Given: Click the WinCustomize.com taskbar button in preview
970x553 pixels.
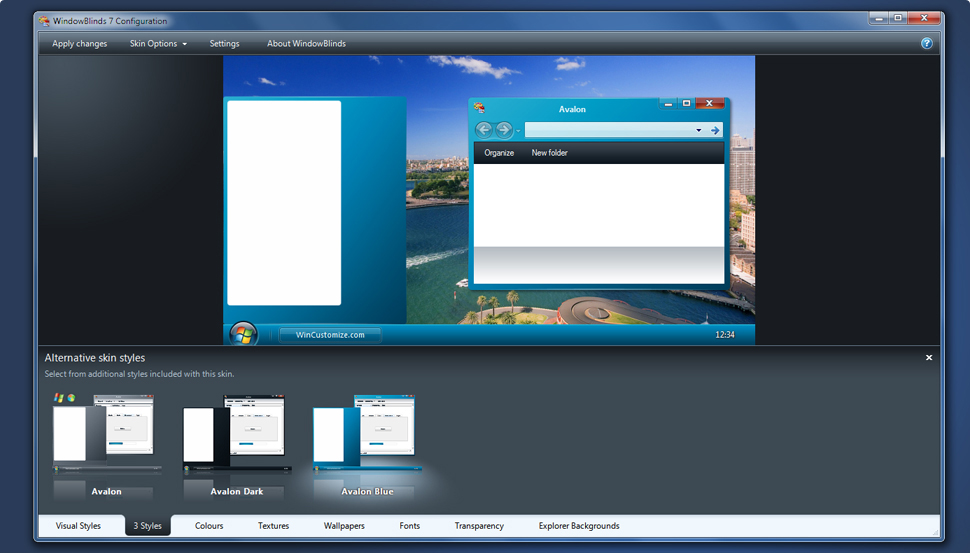Looking at the screenshot, I should click(x=330, y=335).
